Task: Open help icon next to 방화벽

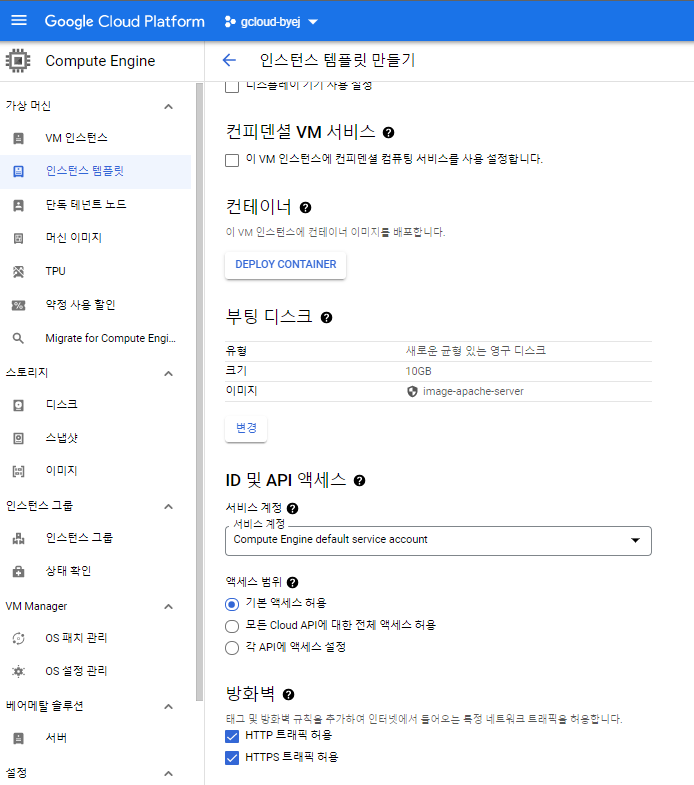Action: pyautogui.click(x=288, y=695)
